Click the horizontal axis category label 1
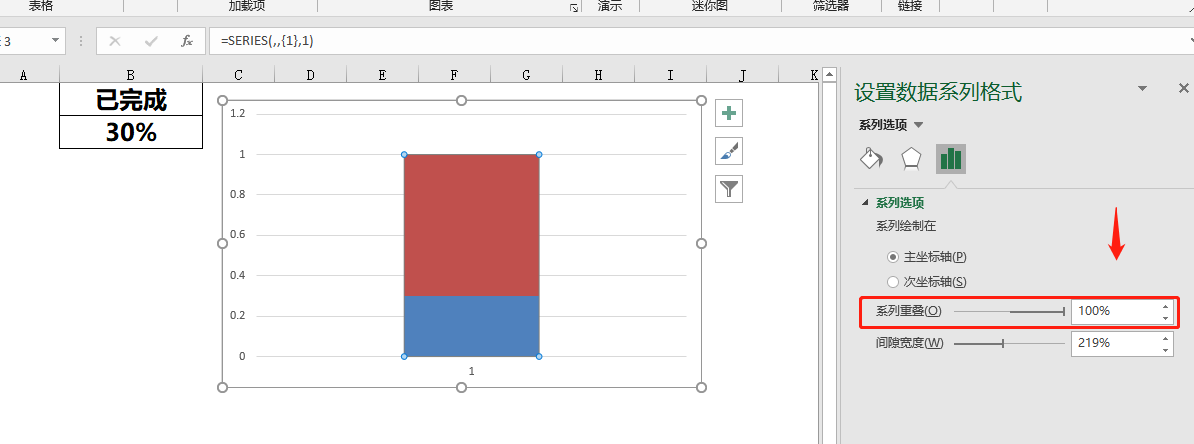1194x444 pixels. click(x=471, y=371)
